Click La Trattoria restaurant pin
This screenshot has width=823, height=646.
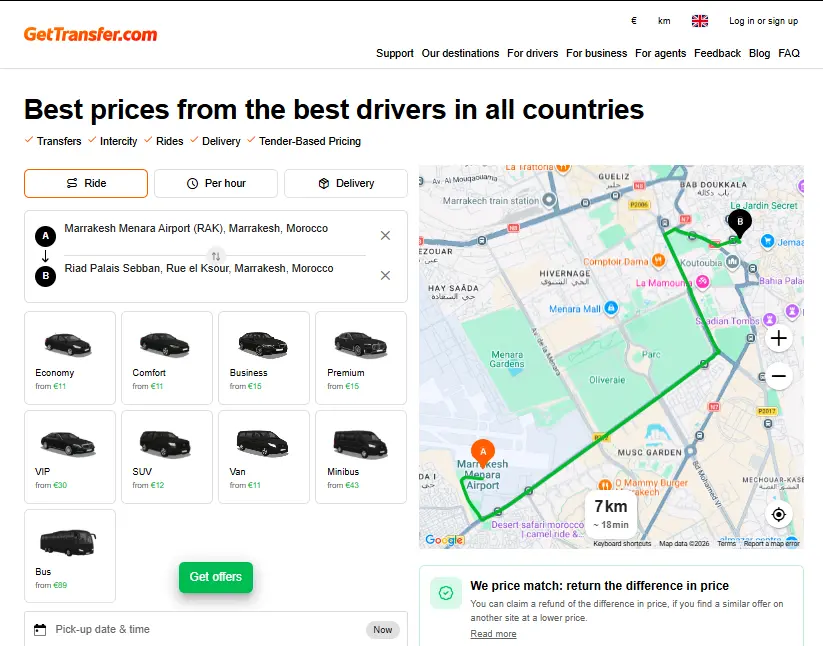[x=563, y=167]
